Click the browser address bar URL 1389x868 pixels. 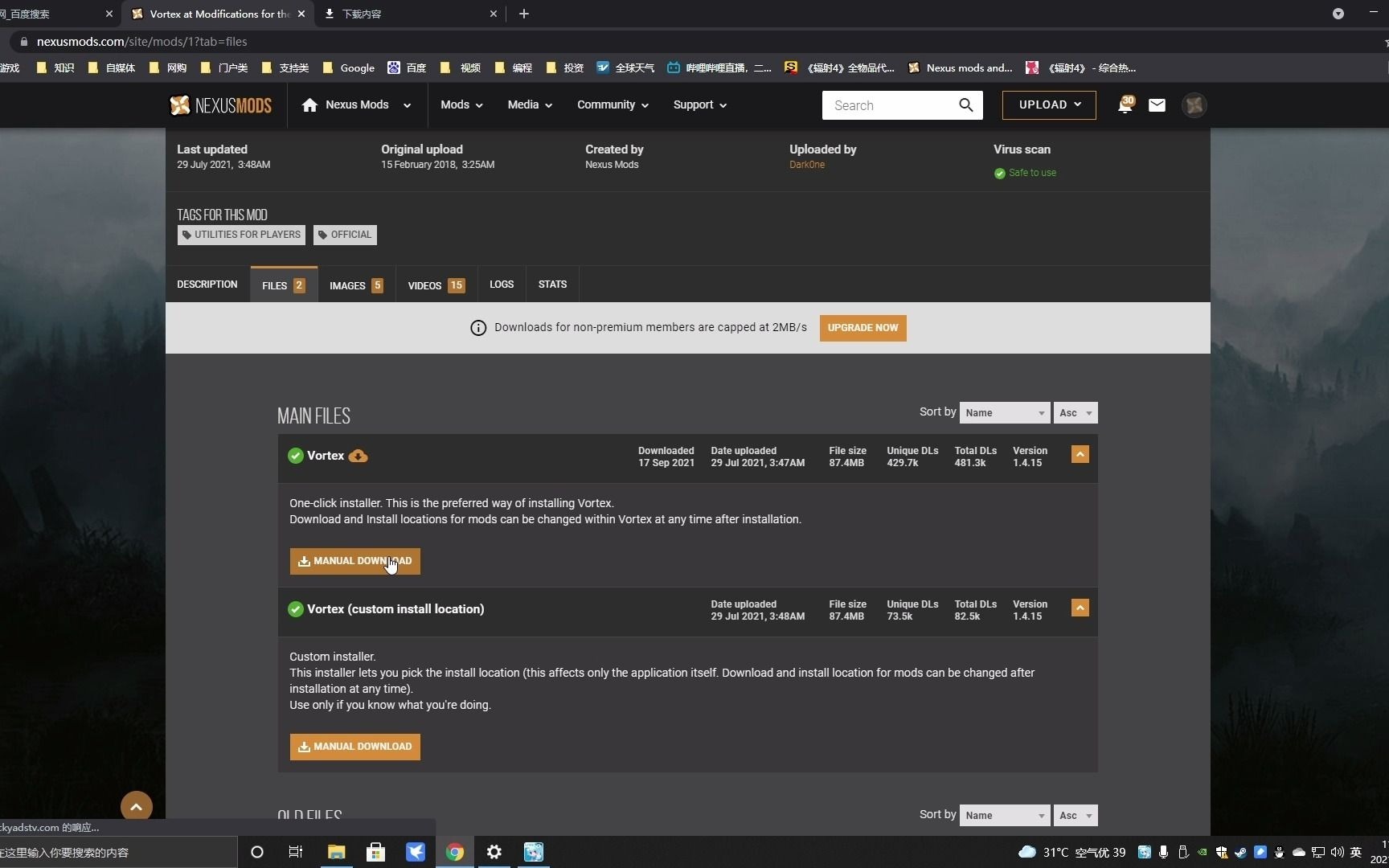click(142, 42)
